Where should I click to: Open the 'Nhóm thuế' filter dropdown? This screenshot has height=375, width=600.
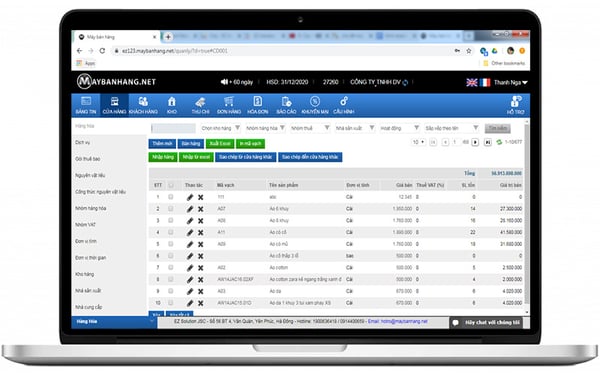tap(310, 128)
